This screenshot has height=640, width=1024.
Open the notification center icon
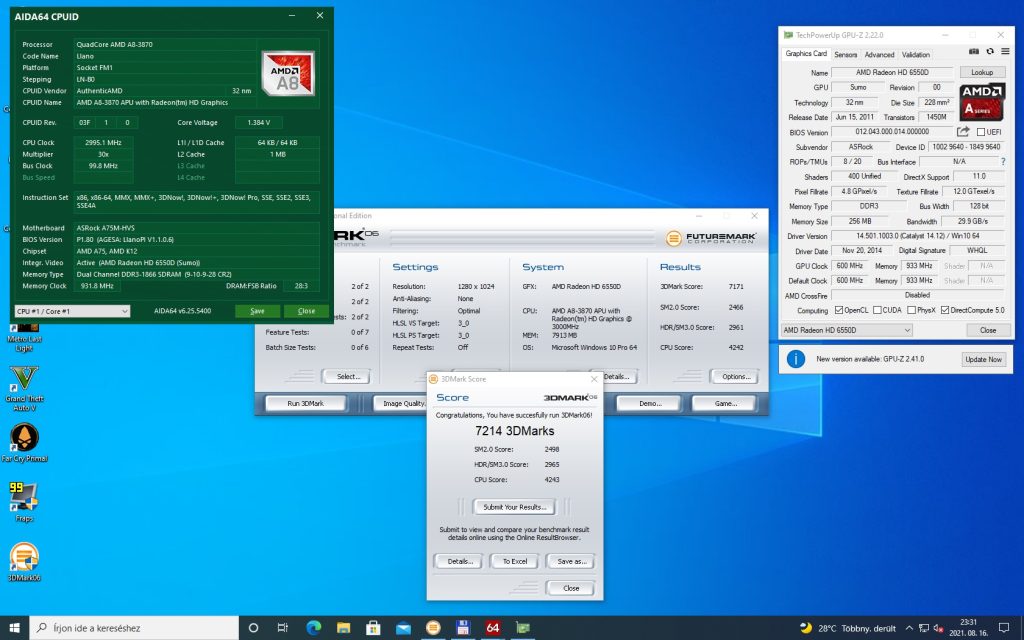pos(1004,628)
